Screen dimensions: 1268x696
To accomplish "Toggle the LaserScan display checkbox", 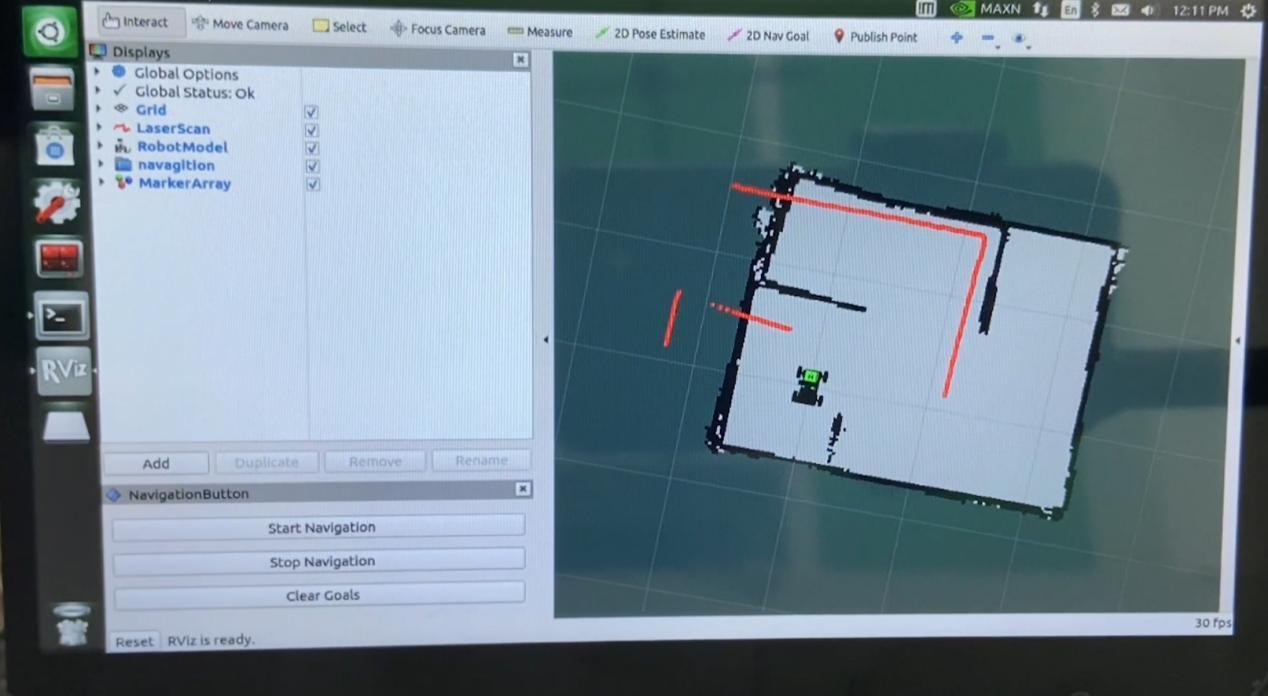I will [x=311, y=130].
